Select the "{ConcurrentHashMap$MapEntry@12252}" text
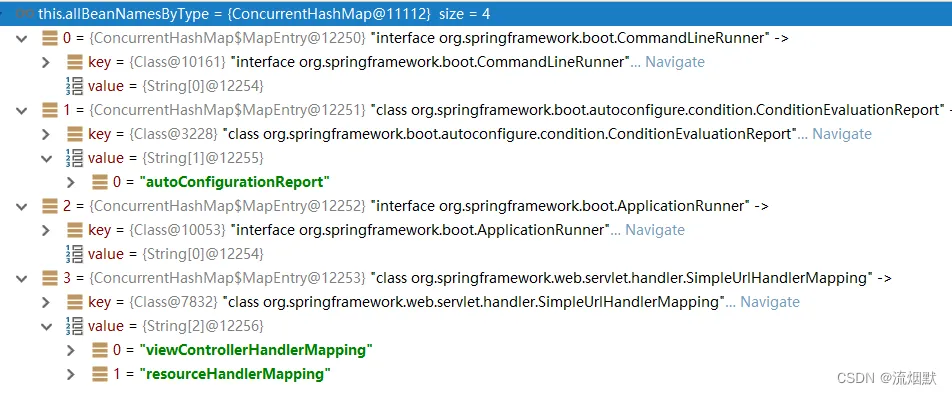The image size is (952, 395). (227, 206)
